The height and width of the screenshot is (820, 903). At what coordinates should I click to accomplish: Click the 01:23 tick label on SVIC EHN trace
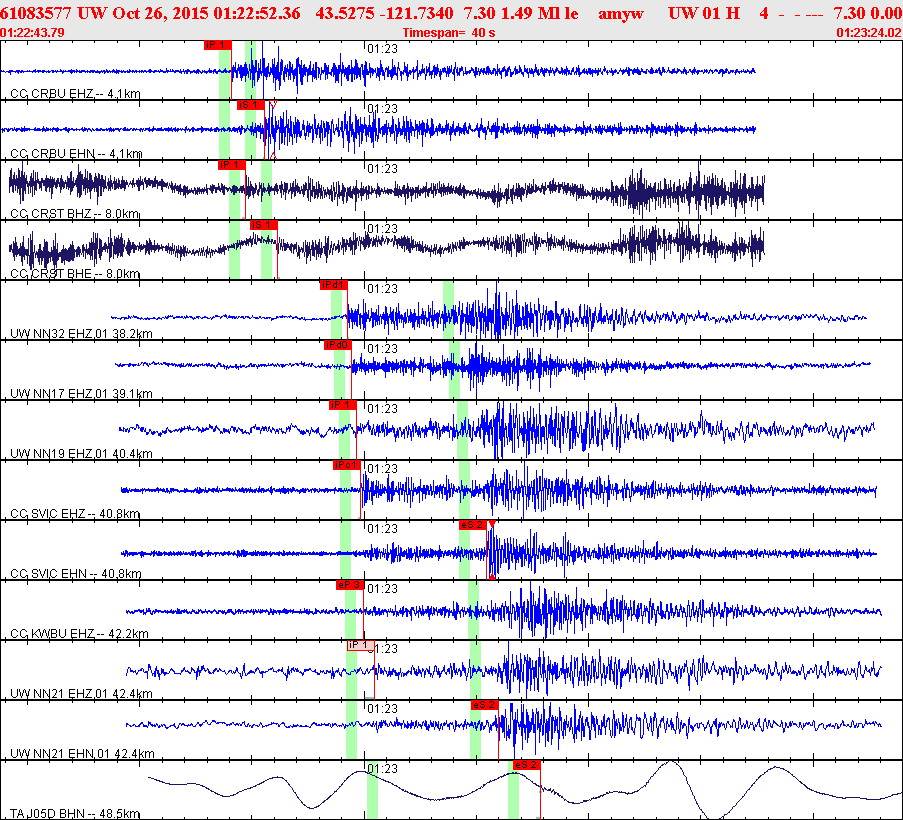pyautogui.click(x=382, y=529)
